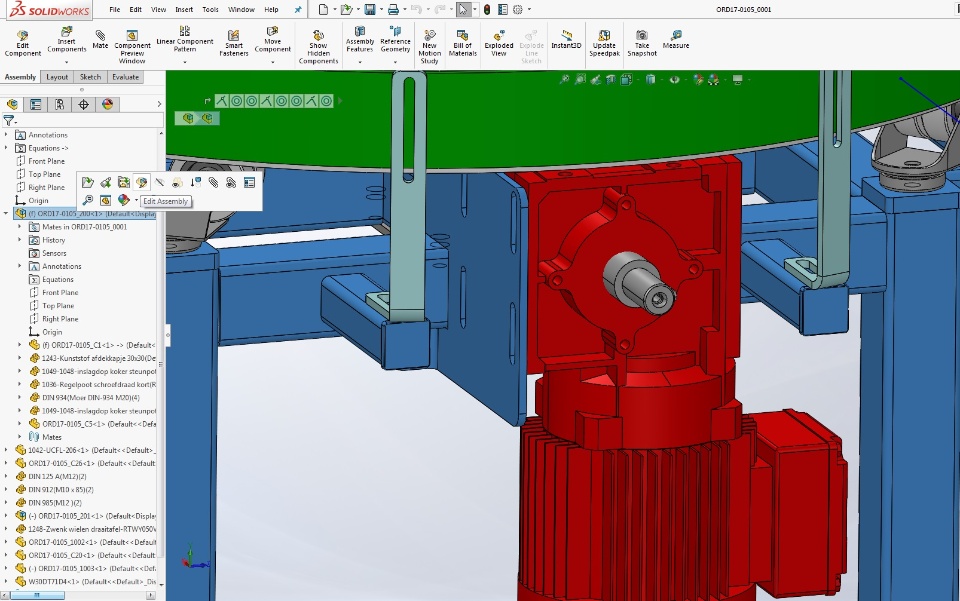960x601 pixels.
Task: Toggle Instant3D on or off
Action: click(566, 39)
